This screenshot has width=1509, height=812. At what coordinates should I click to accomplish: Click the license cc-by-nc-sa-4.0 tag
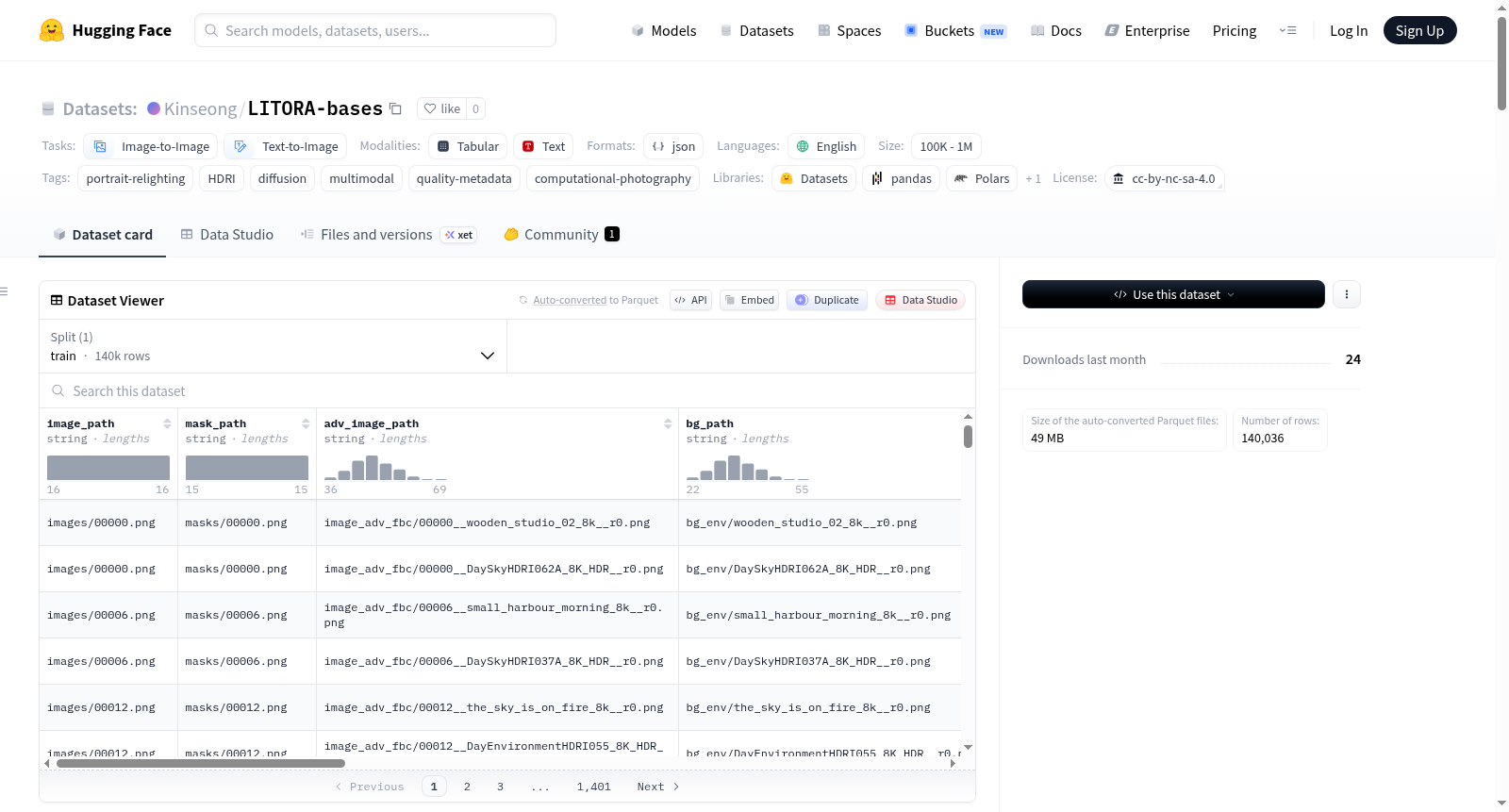point(1165,178)
